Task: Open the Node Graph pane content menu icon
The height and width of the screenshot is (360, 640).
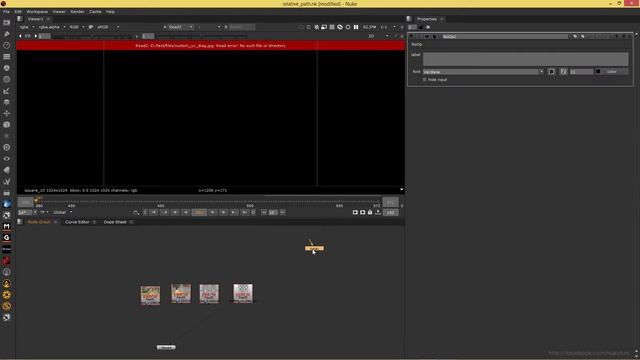Action: point(20,222)
